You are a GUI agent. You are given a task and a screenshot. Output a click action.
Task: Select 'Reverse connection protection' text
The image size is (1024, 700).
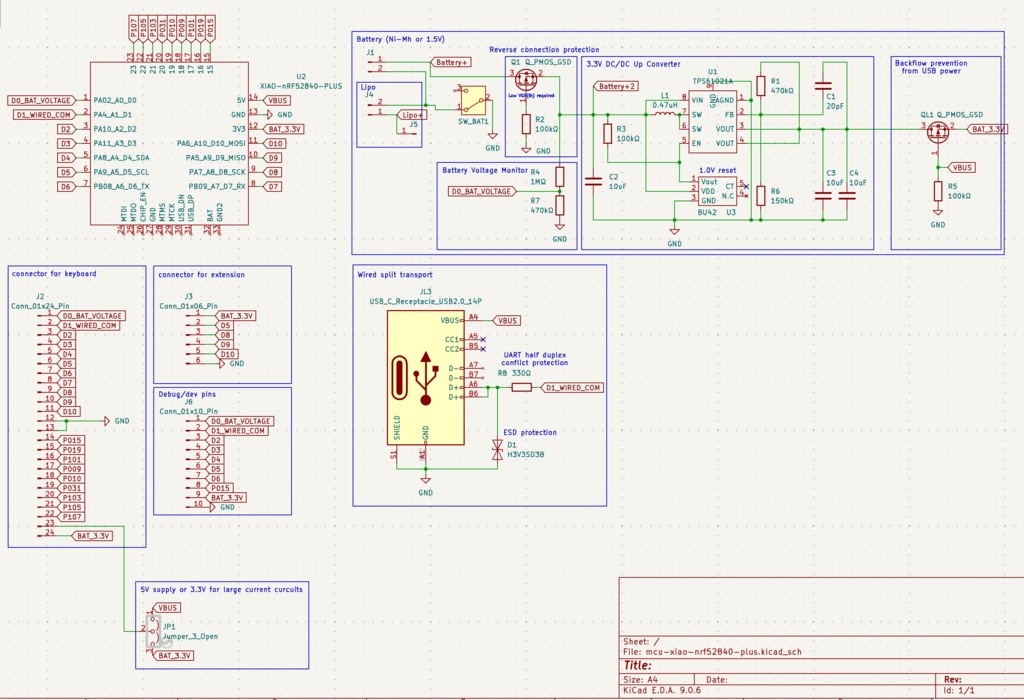pyautogui.click(x=544, y=50)
